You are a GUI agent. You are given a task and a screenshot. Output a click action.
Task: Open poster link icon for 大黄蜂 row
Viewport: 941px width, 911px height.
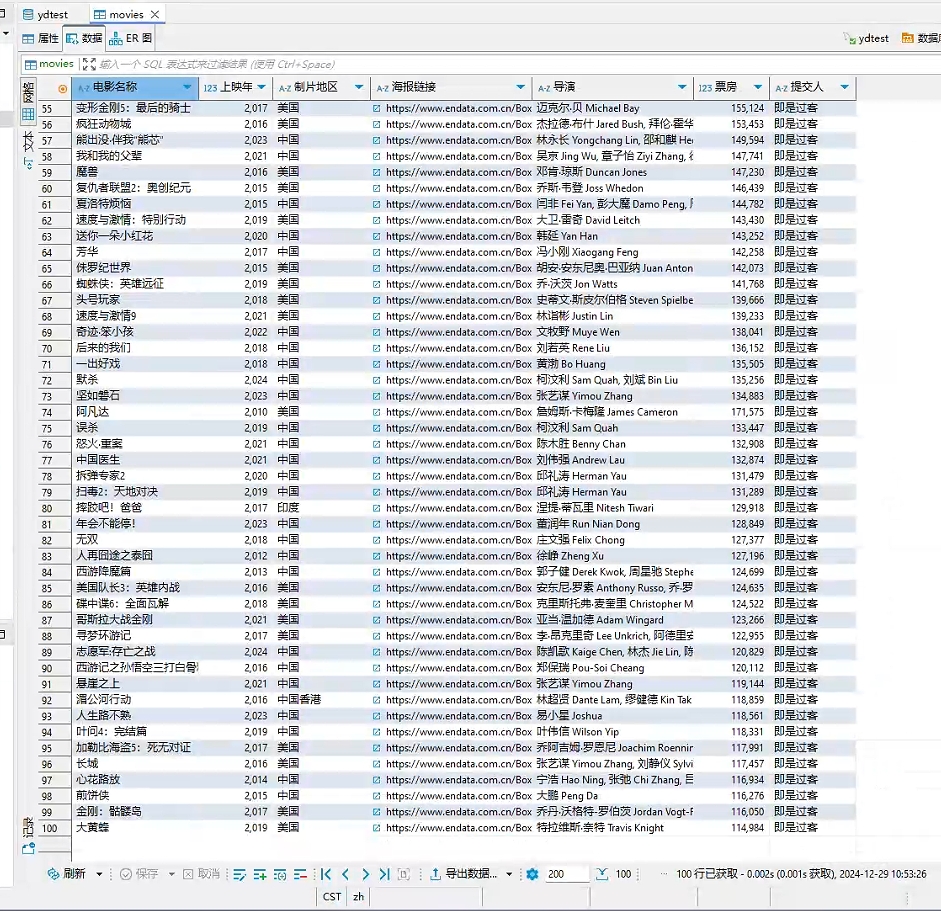(x=376, y=828)
